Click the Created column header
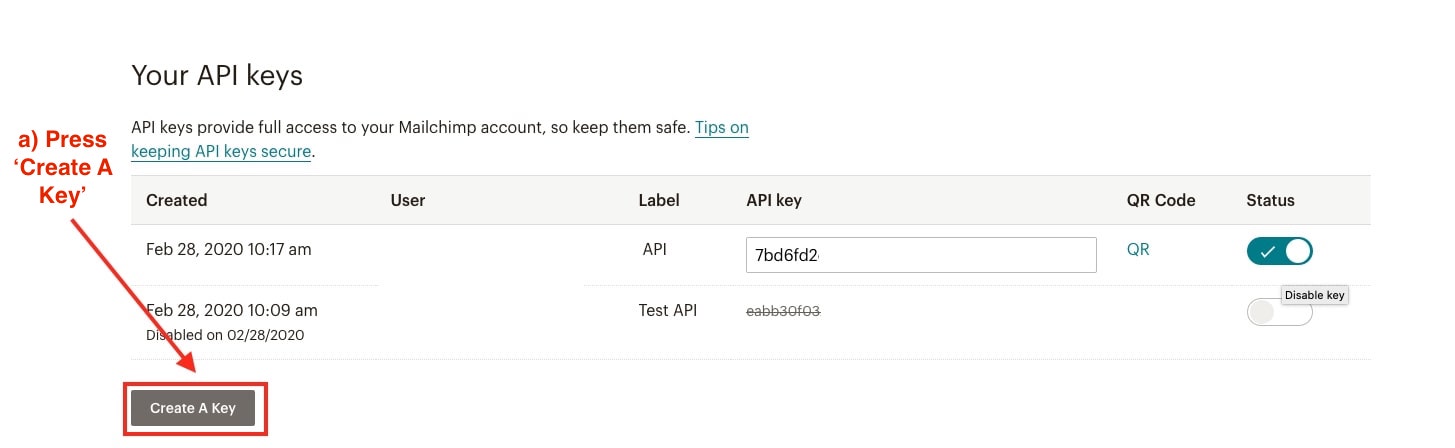Image resolution: width=1455 pixels, height=448 pixels. 176,200
